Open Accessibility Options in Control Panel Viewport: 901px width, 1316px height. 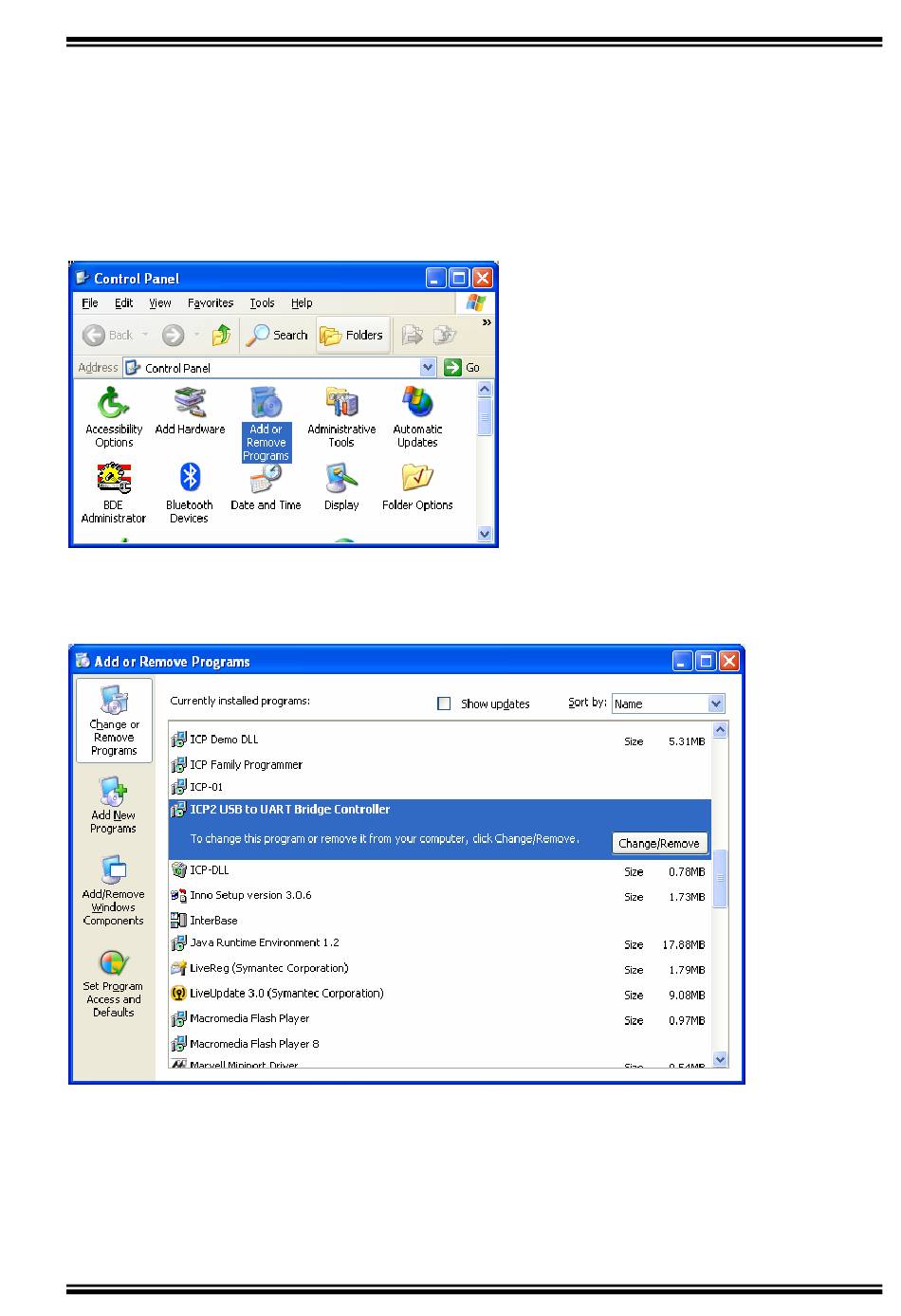(x=114, y=417)
